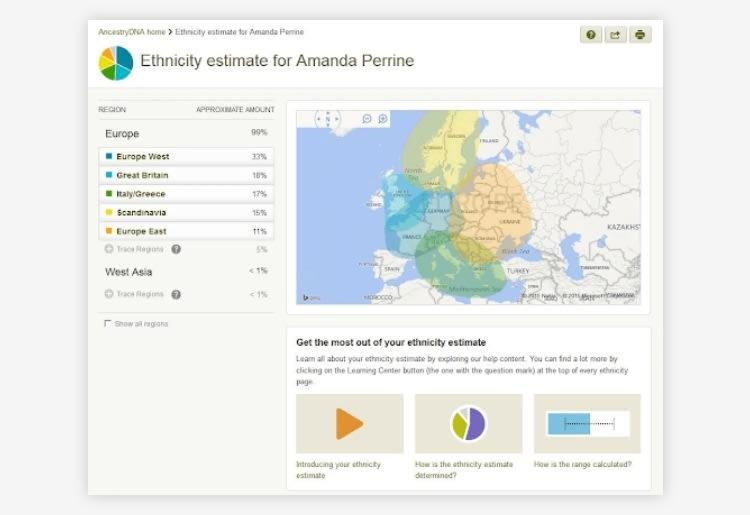The height and width of the screenshot is (515, 750).
Task: Click the print icon button
Action: tap(641, 35)
